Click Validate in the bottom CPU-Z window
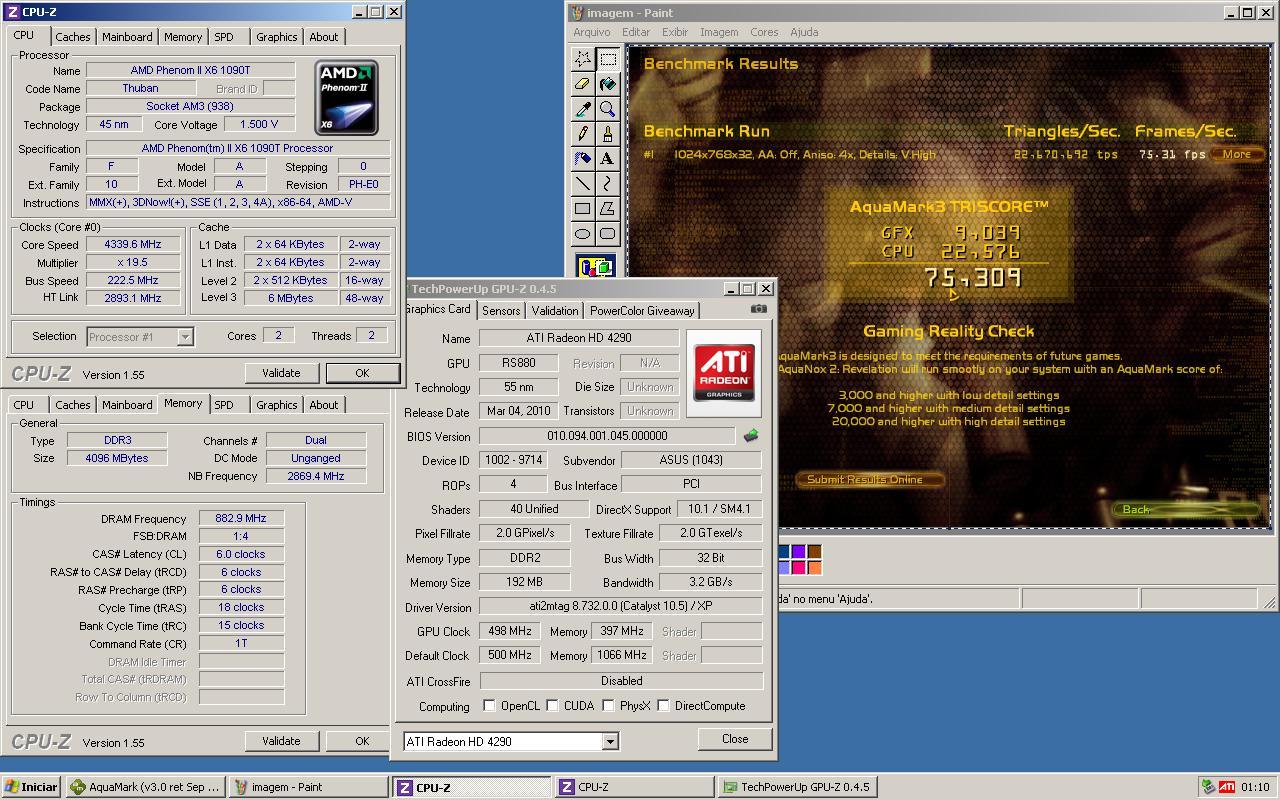 coord(281,741)
